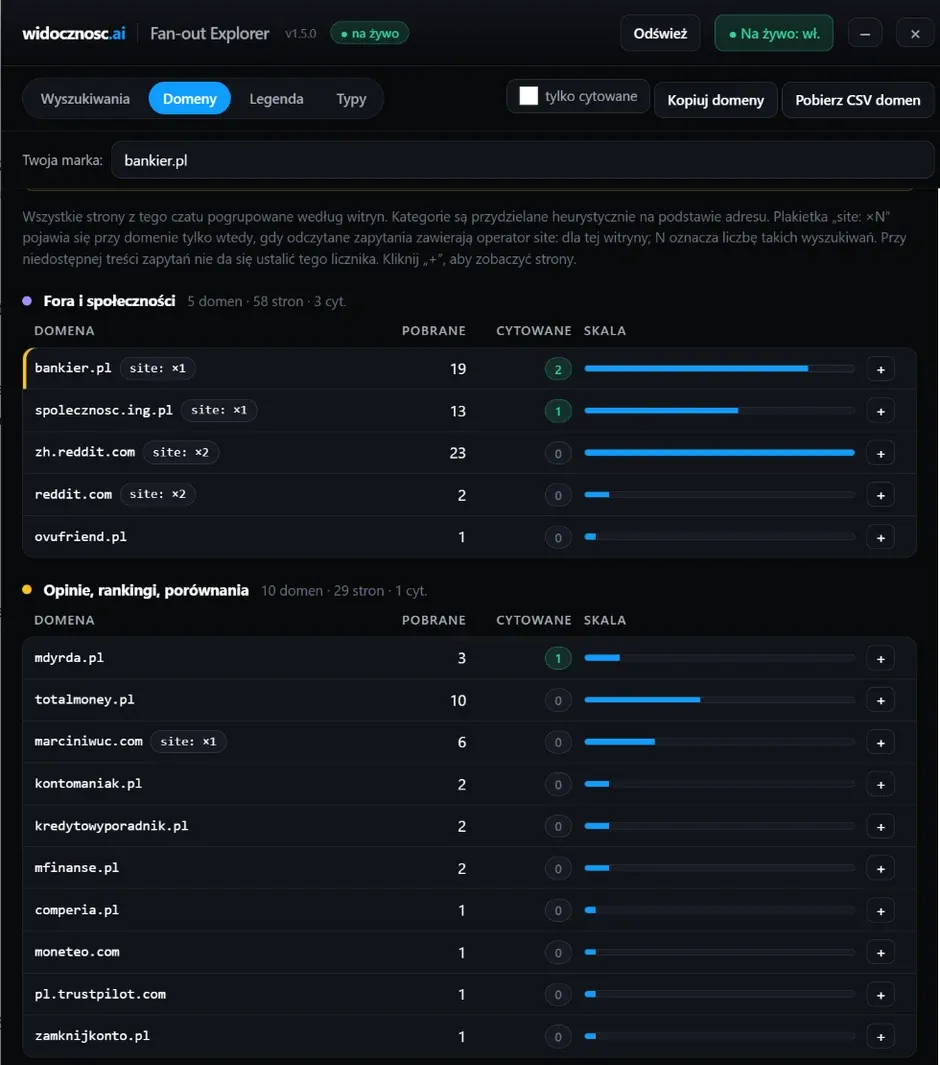Image resolution: width=940 pixels, height=1065 pixels.
Task: Click the mdyrda.pl domain name
Action: click(x=69, y=657)
